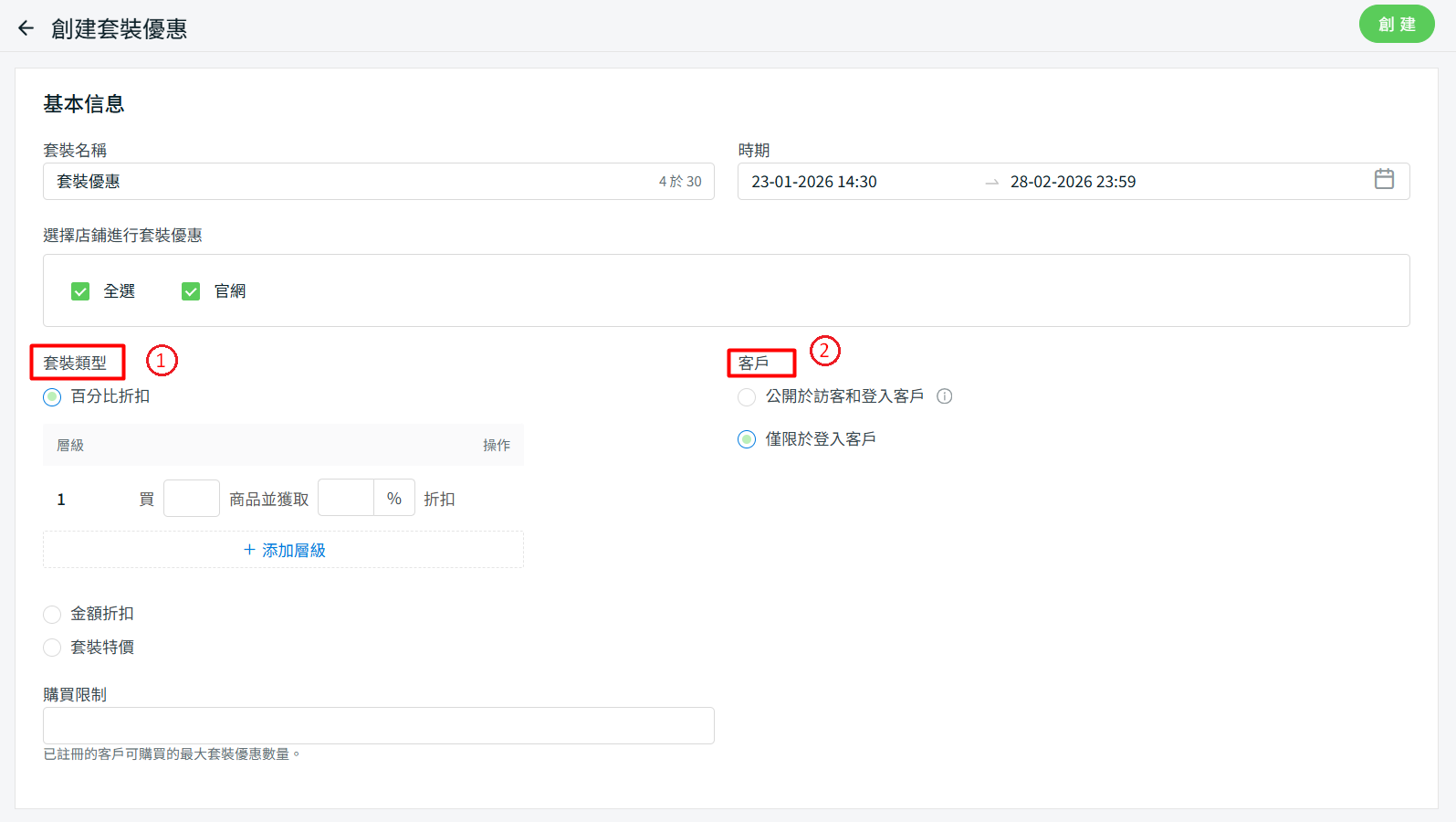
Task: Toggle the 全選 checkbox
Action: [80, 291]
